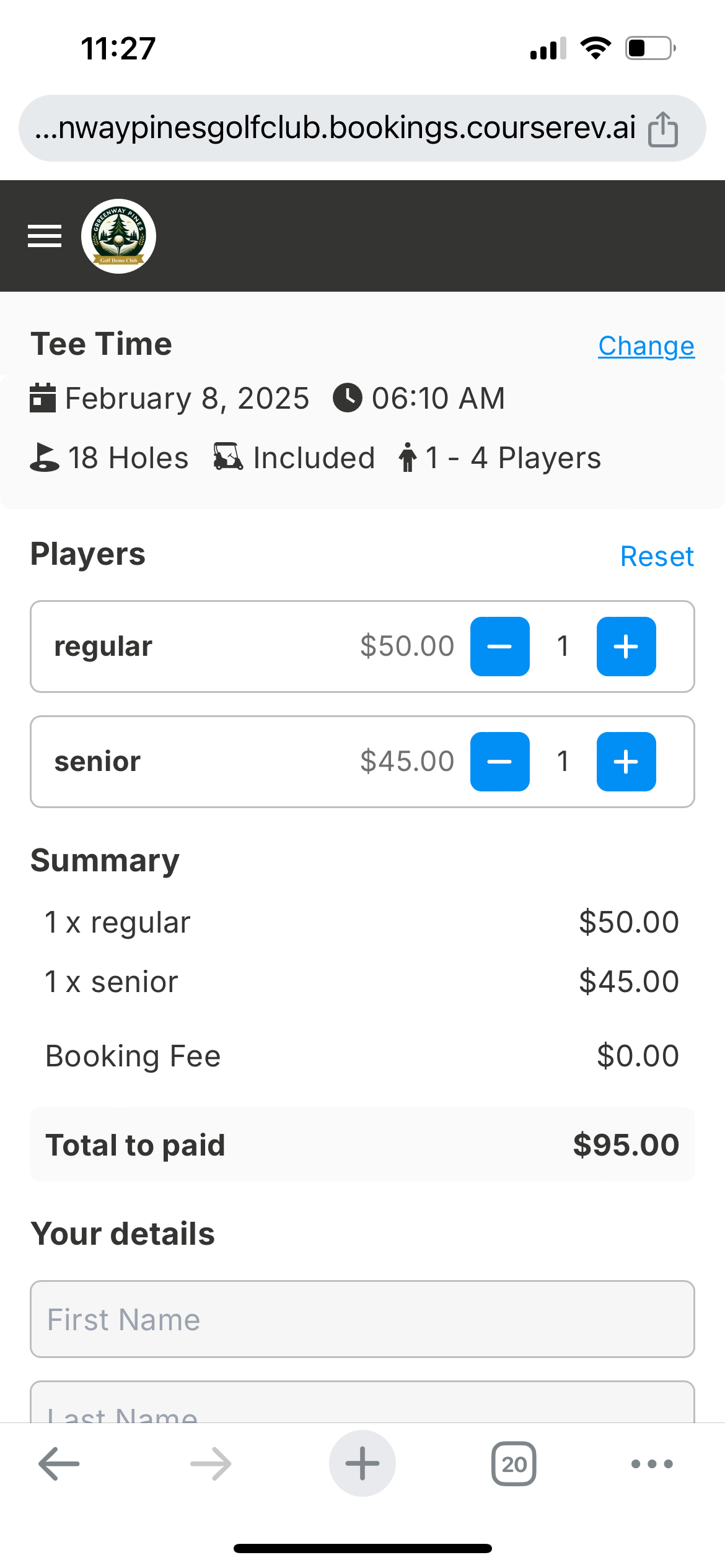Viewport: 725px width, 1568px height.
Task: Go back with the browser back arrow
Action: click(x=59, y=1464)
